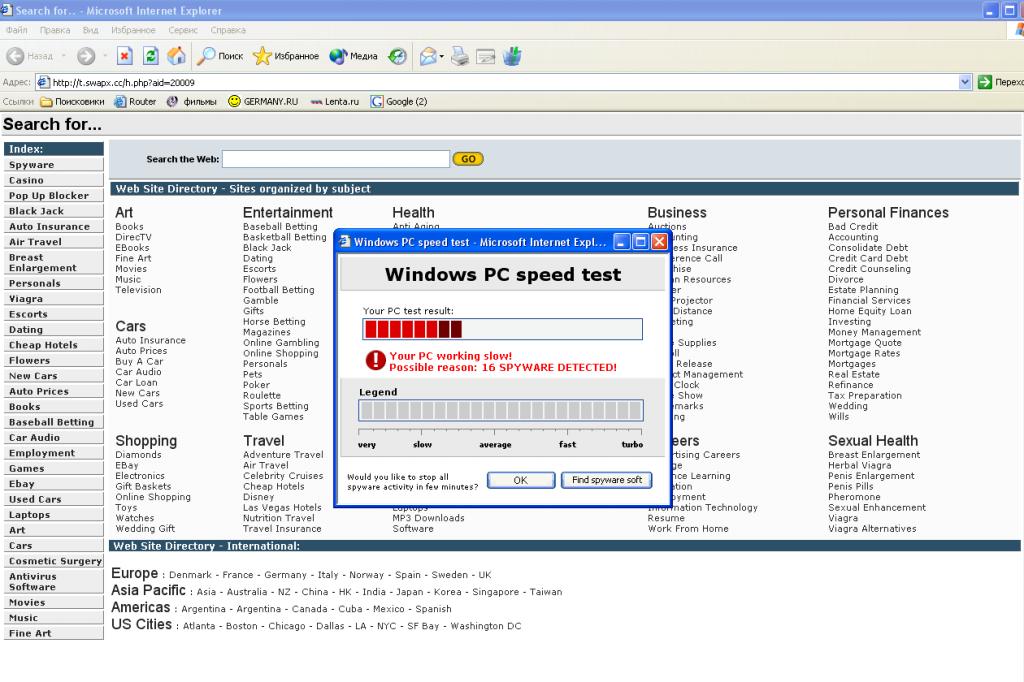Click the Back (Назад) arrow icon
This screenshot has height=682, width=1024.
[16, 56]
